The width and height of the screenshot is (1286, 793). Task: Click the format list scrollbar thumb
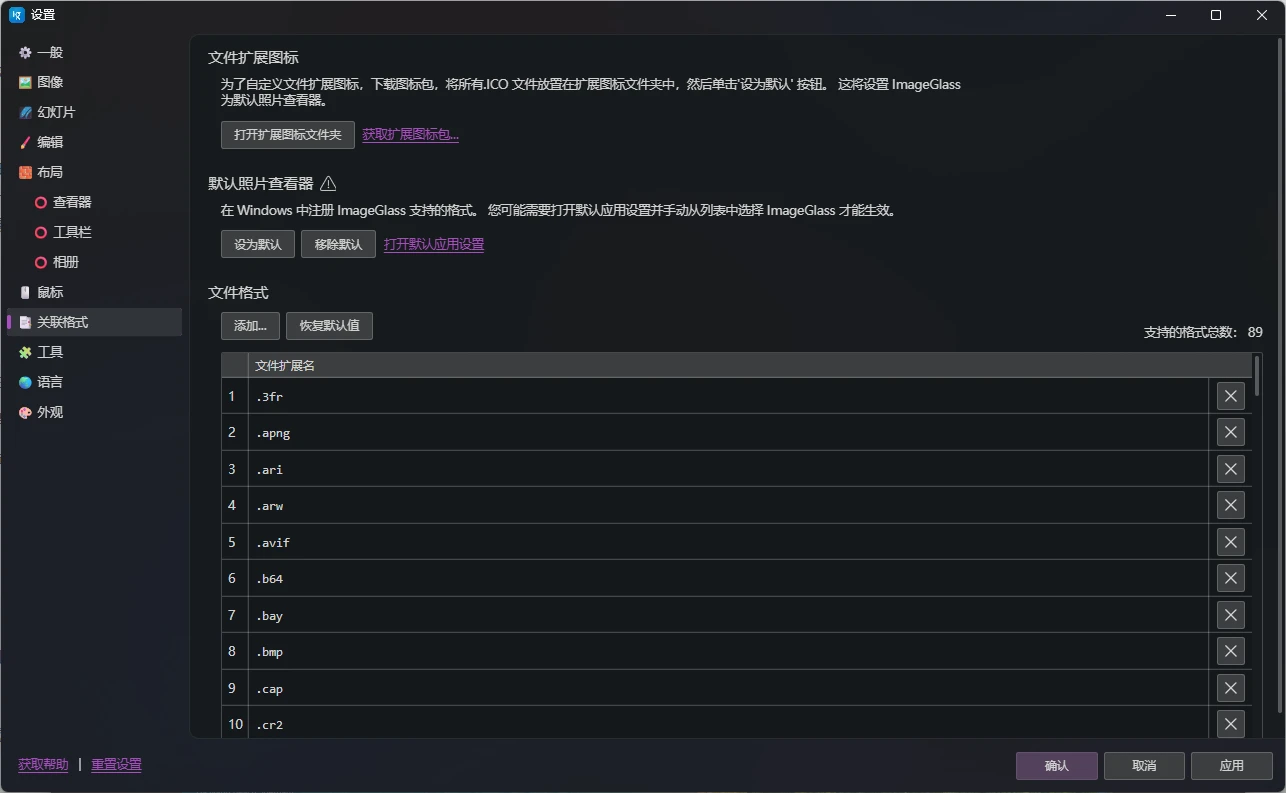1256,376
